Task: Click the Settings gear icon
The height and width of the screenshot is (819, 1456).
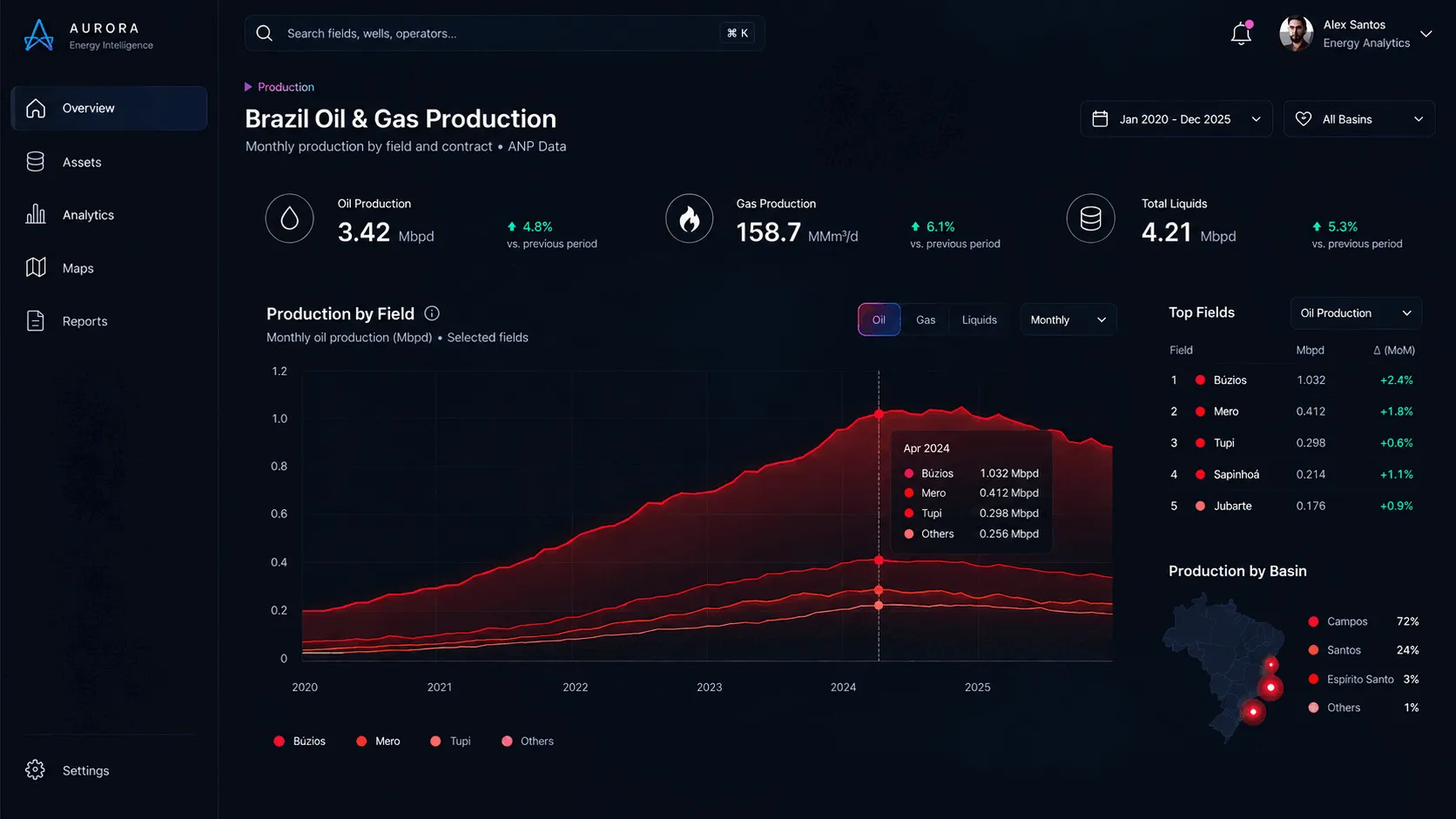Action: tap(35, 770)
